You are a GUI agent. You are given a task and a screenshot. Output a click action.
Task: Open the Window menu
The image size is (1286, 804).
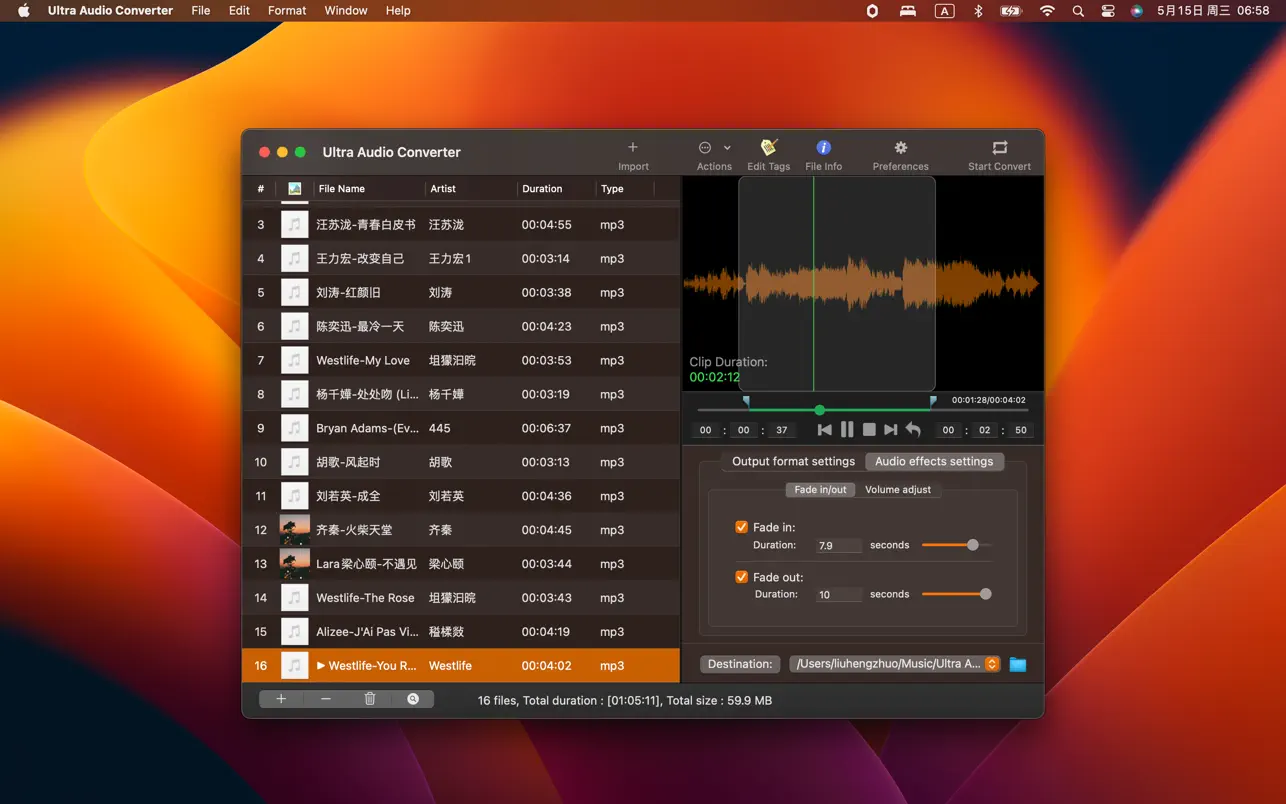(x=346, y=10)
